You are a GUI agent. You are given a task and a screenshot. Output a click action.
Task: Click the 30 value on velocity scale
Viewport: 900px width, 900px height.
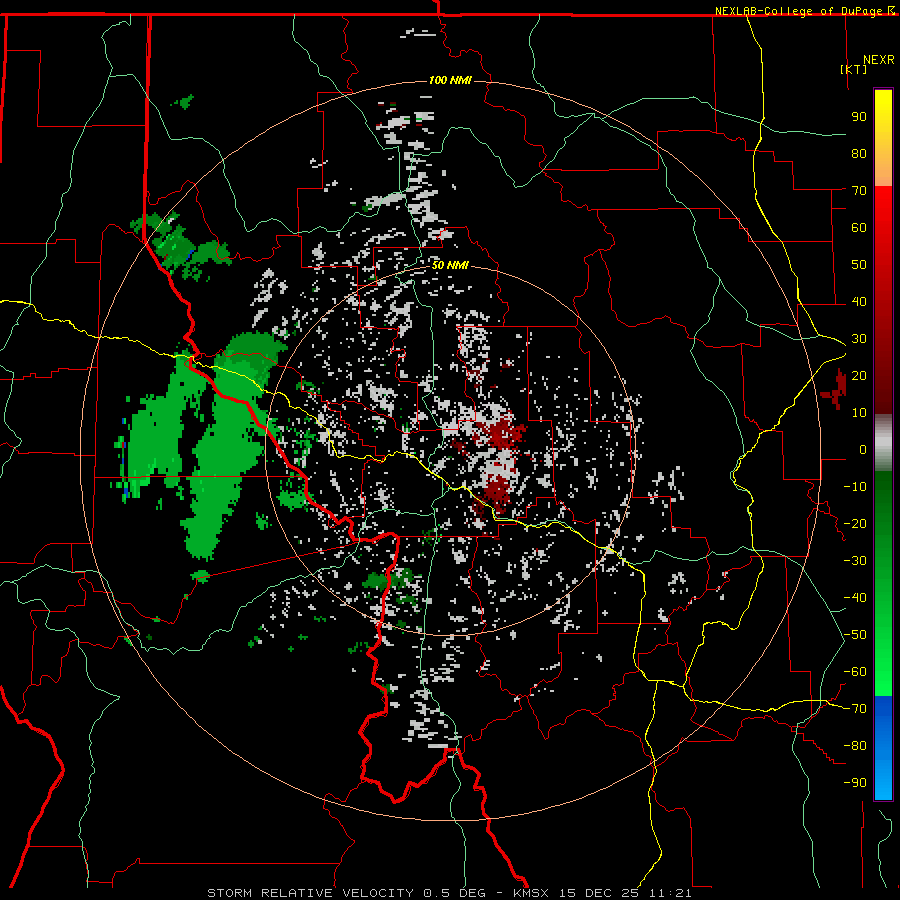(859, 339)
